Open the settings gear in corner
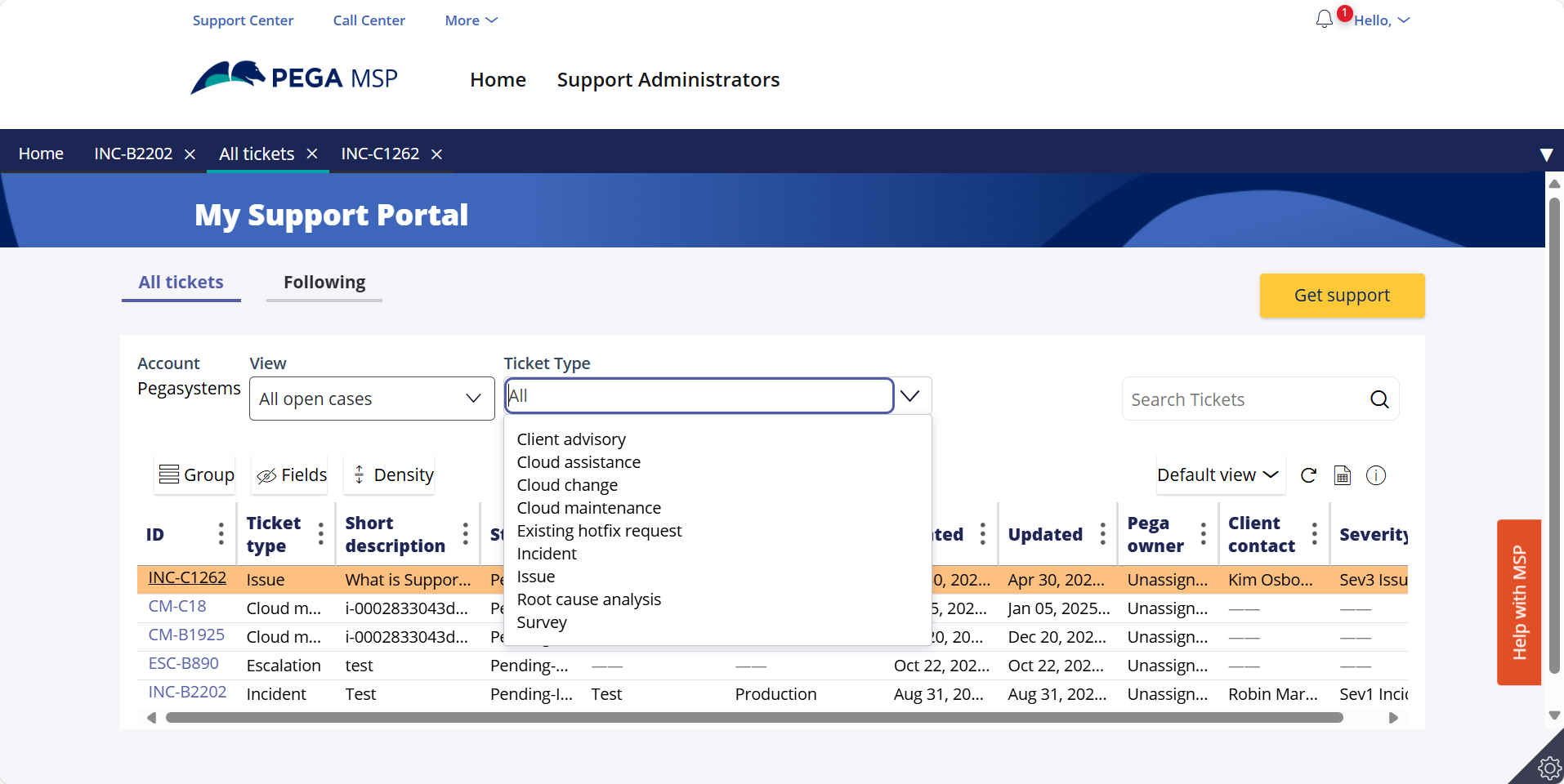 coord(1548,768)
